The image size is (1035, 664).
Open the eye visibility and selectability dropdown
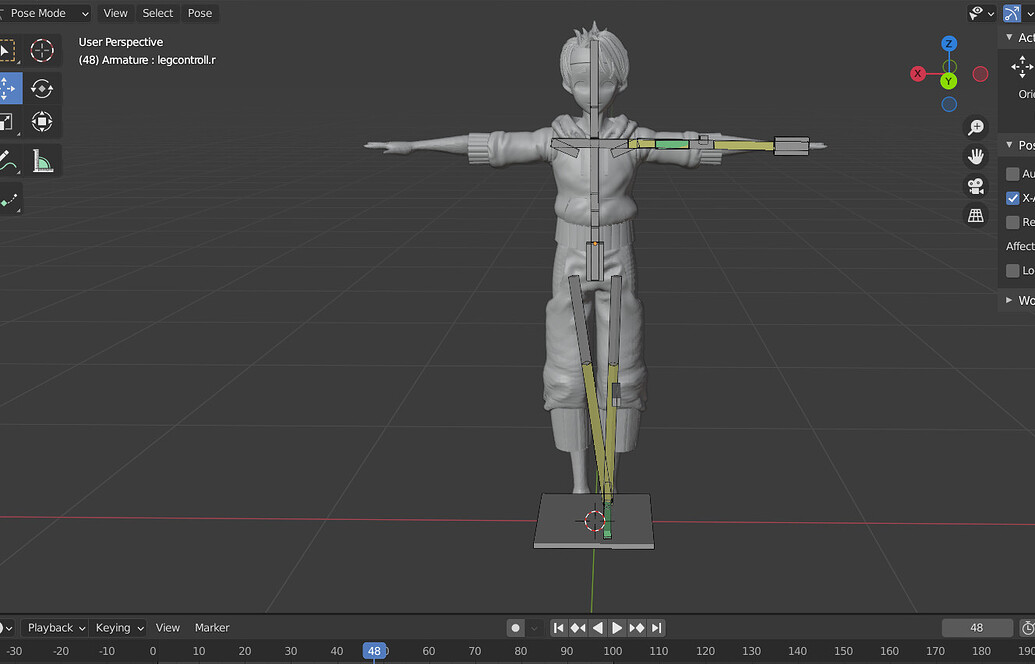coord(982,13)
